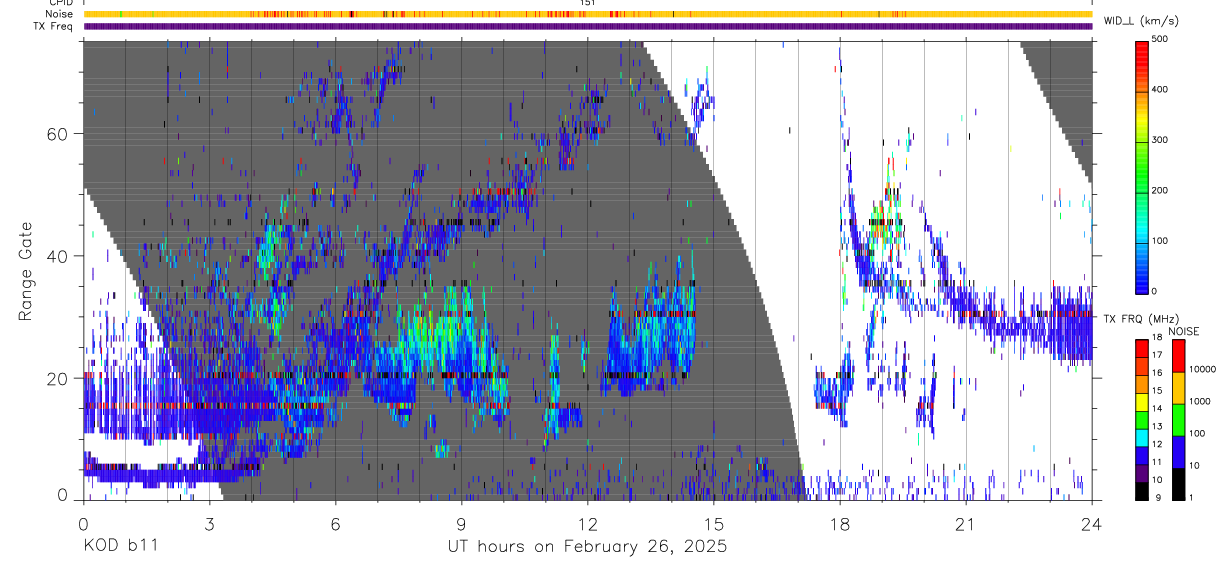Click the '20' tick on Range Gate axis

(x=59, y=378)
